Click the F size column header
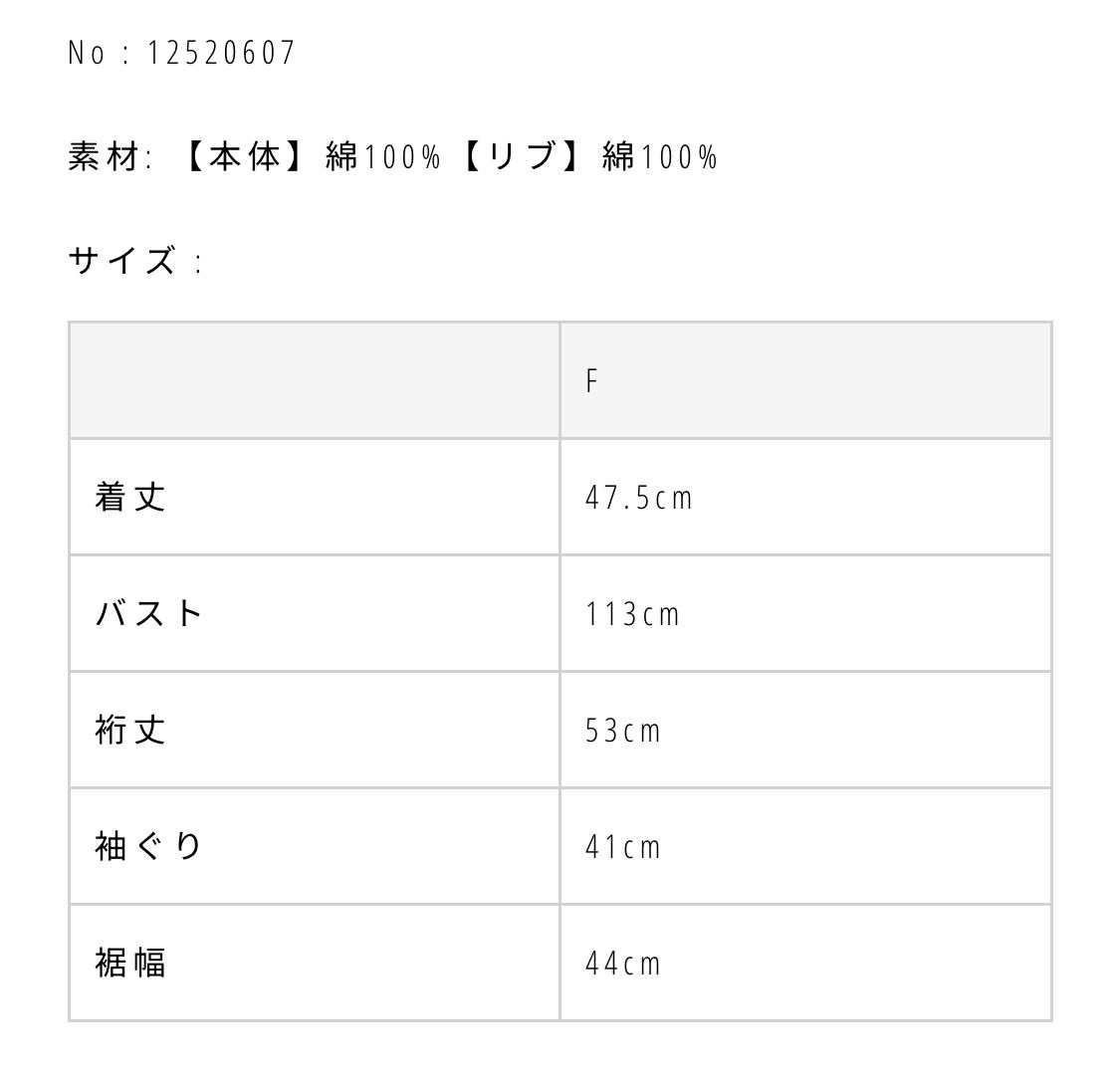 pyautogui.click(x=592, y=380)
